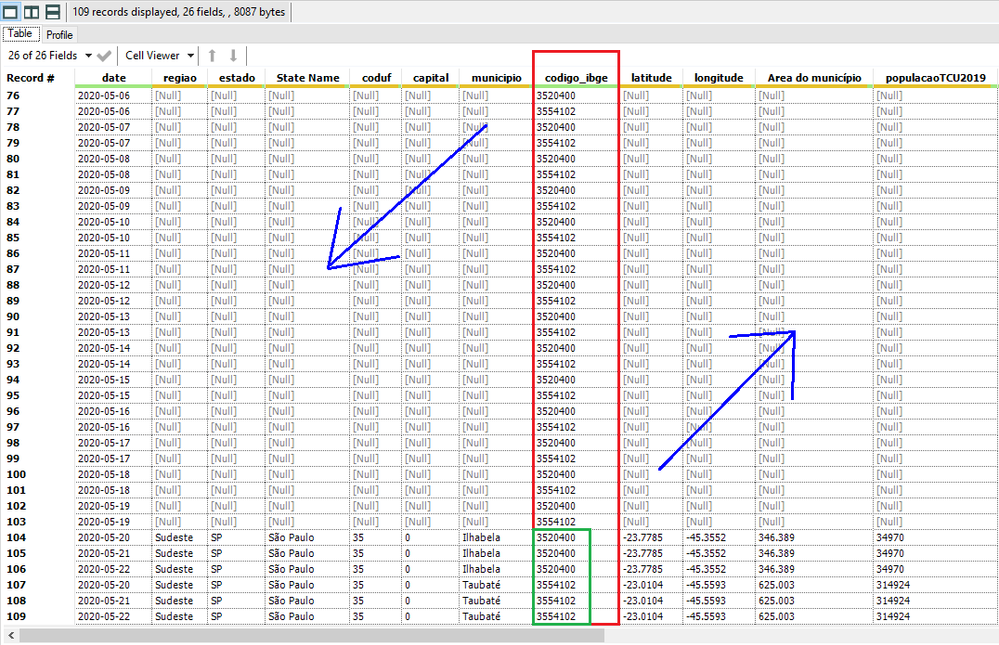Switch to single pane layout icon

10,11
